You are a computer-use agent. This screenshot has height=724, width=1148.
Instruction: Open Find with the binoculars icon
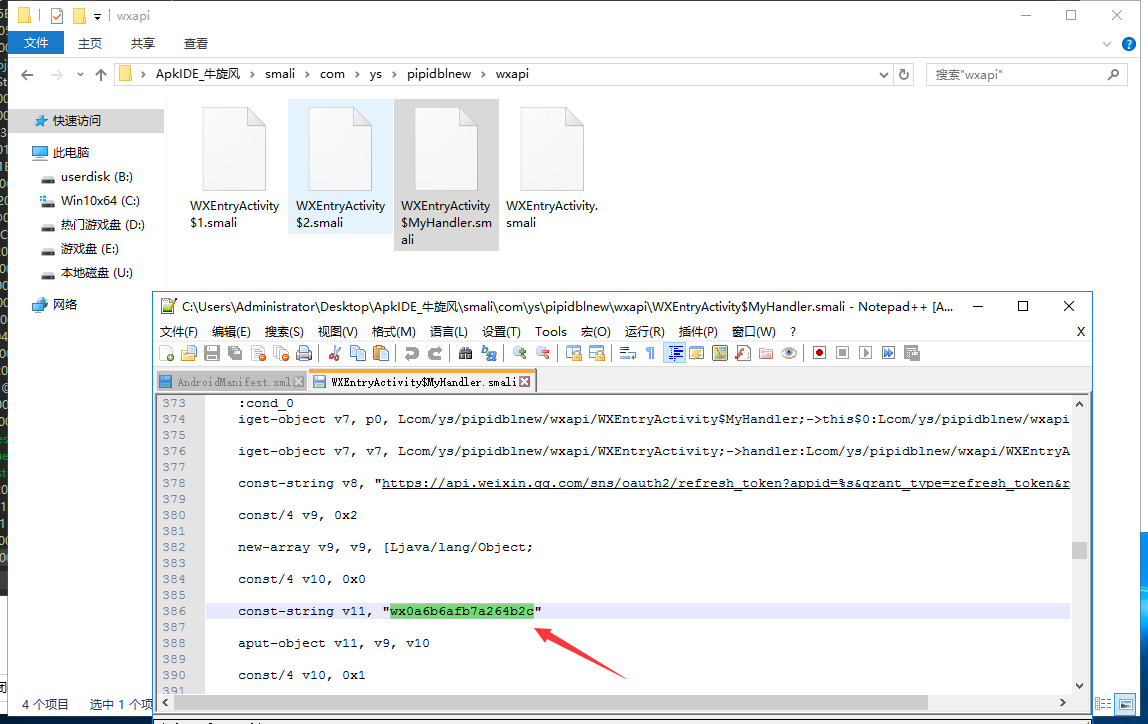coord(465,353)
